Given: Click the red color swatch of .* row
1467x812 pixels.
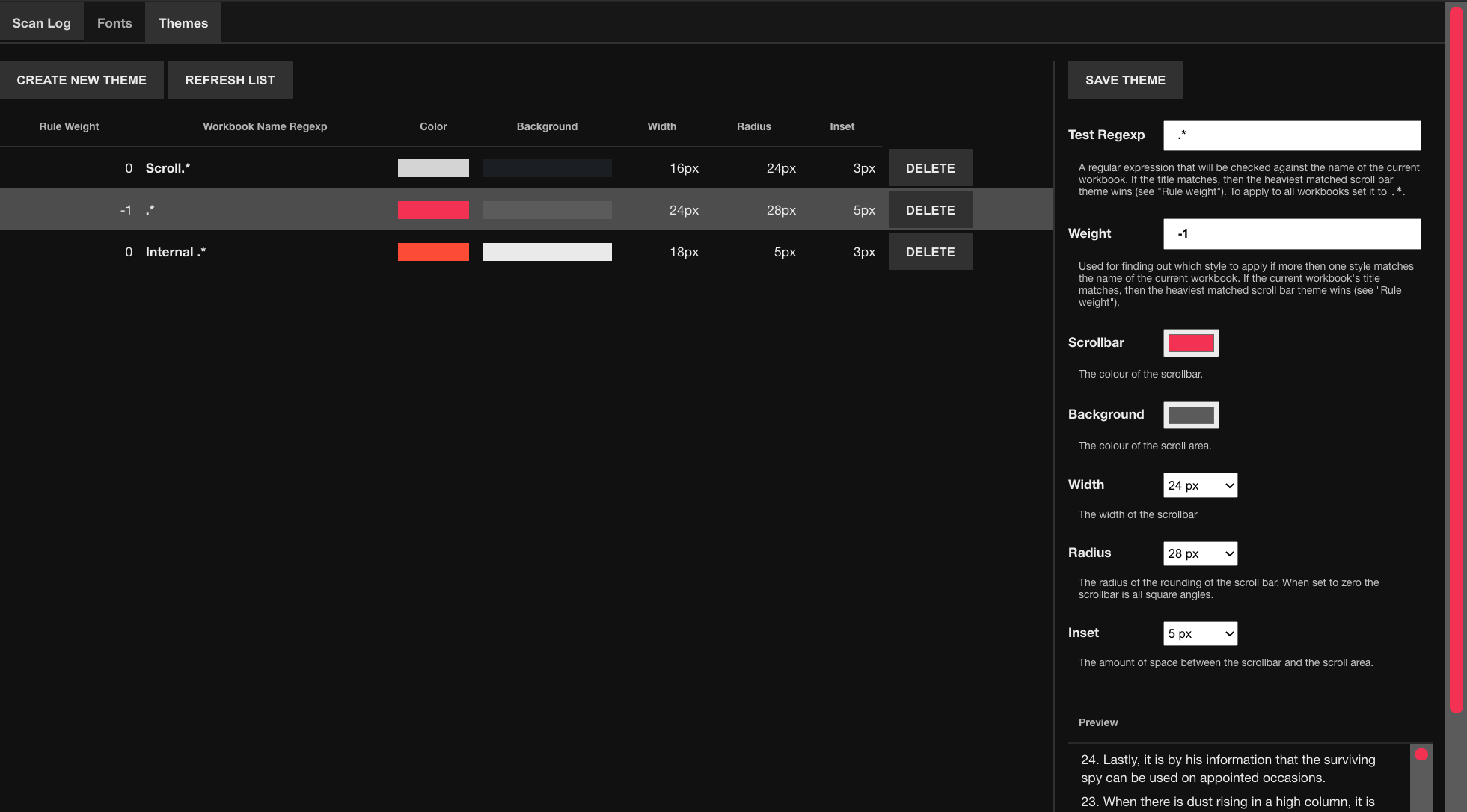Looking at the screenshot, I should 433,210.
